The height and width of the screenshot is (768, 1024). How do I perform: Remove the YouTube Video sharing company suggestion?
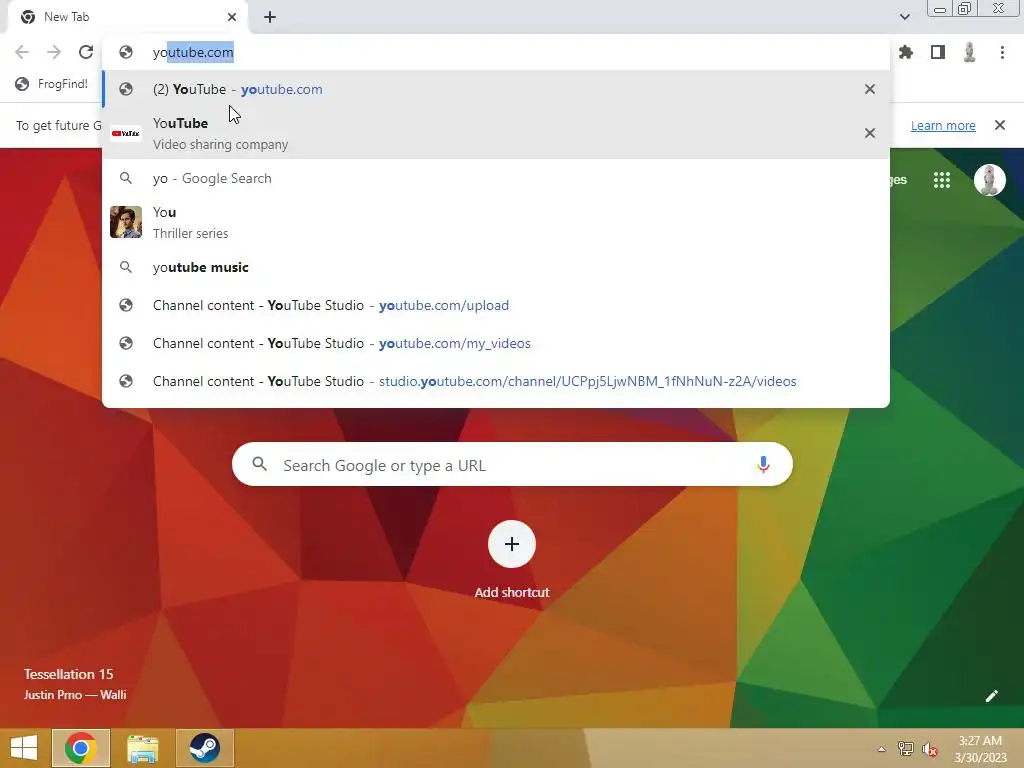point(870,133)
